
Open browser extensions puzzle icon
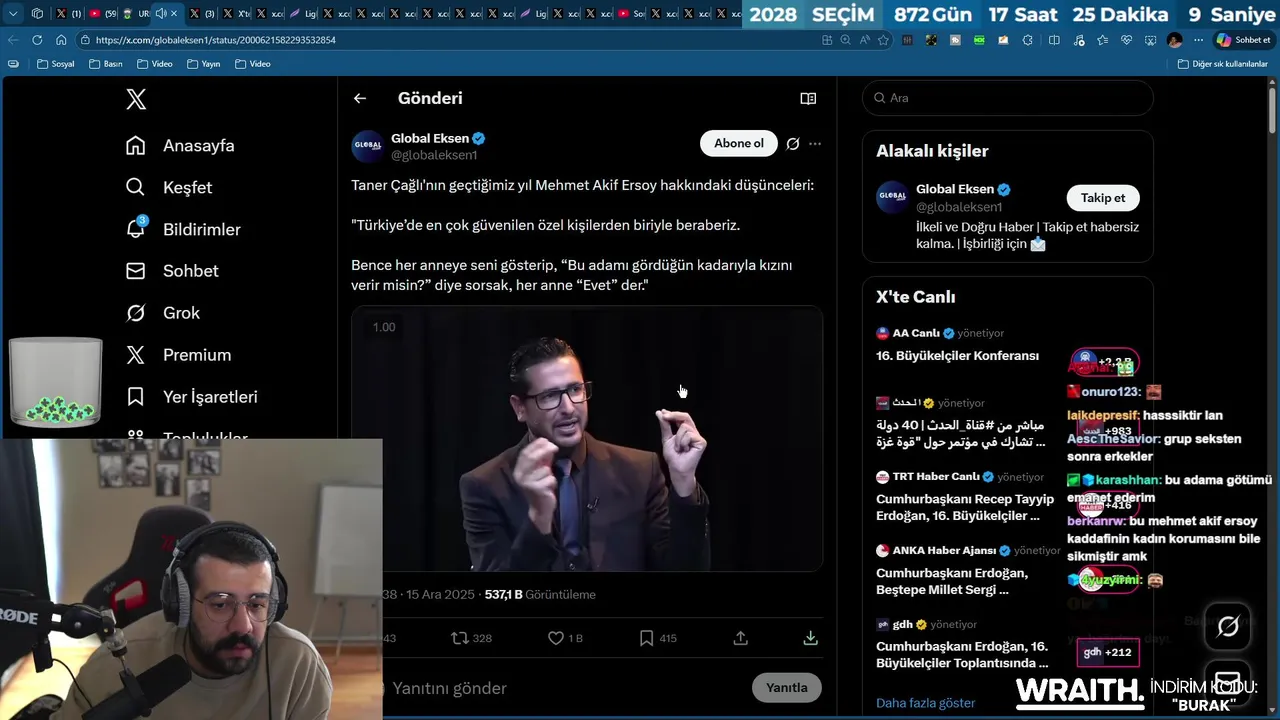(1028, 40)
